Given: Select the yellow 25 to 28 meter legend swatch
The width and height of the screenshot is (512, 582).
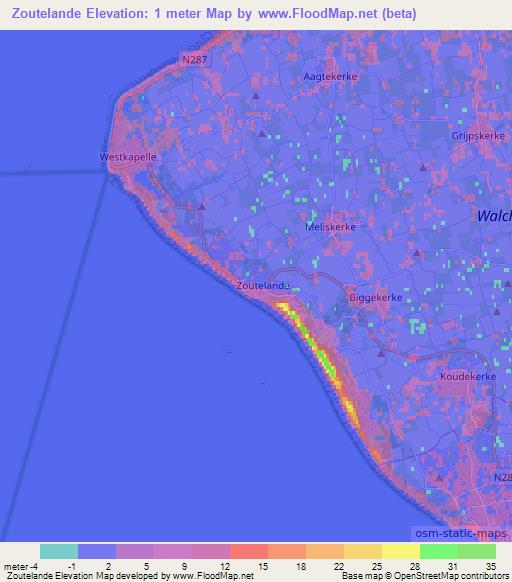Looking at the screenshot, I should tap(401, 552).
